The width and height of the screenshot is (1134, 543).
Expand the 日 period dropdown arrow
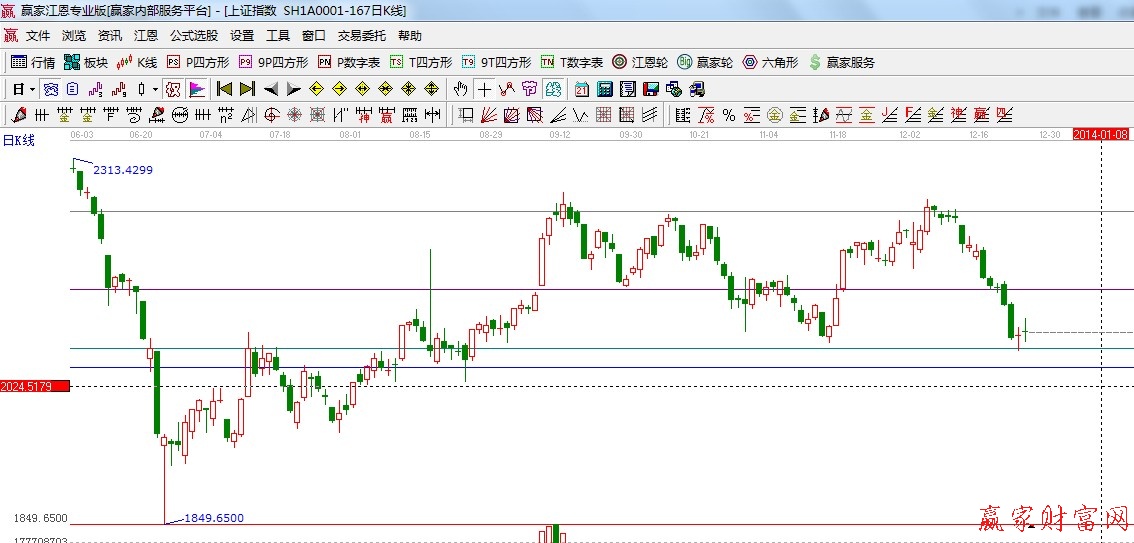[x=32, y=89]
